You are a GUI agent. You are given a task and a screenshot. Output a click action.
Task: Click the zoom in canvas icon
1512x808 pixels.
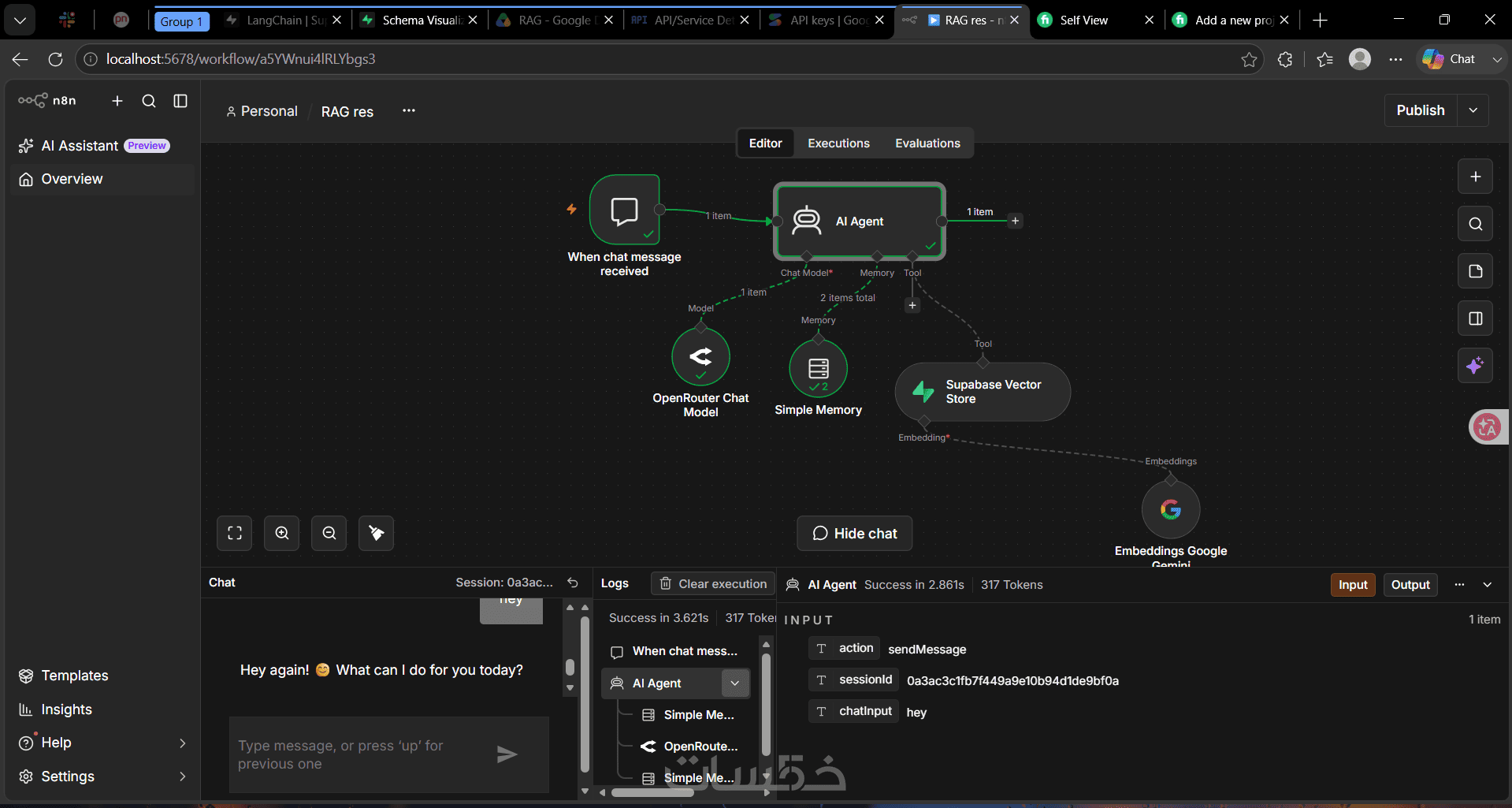(282, 534)
